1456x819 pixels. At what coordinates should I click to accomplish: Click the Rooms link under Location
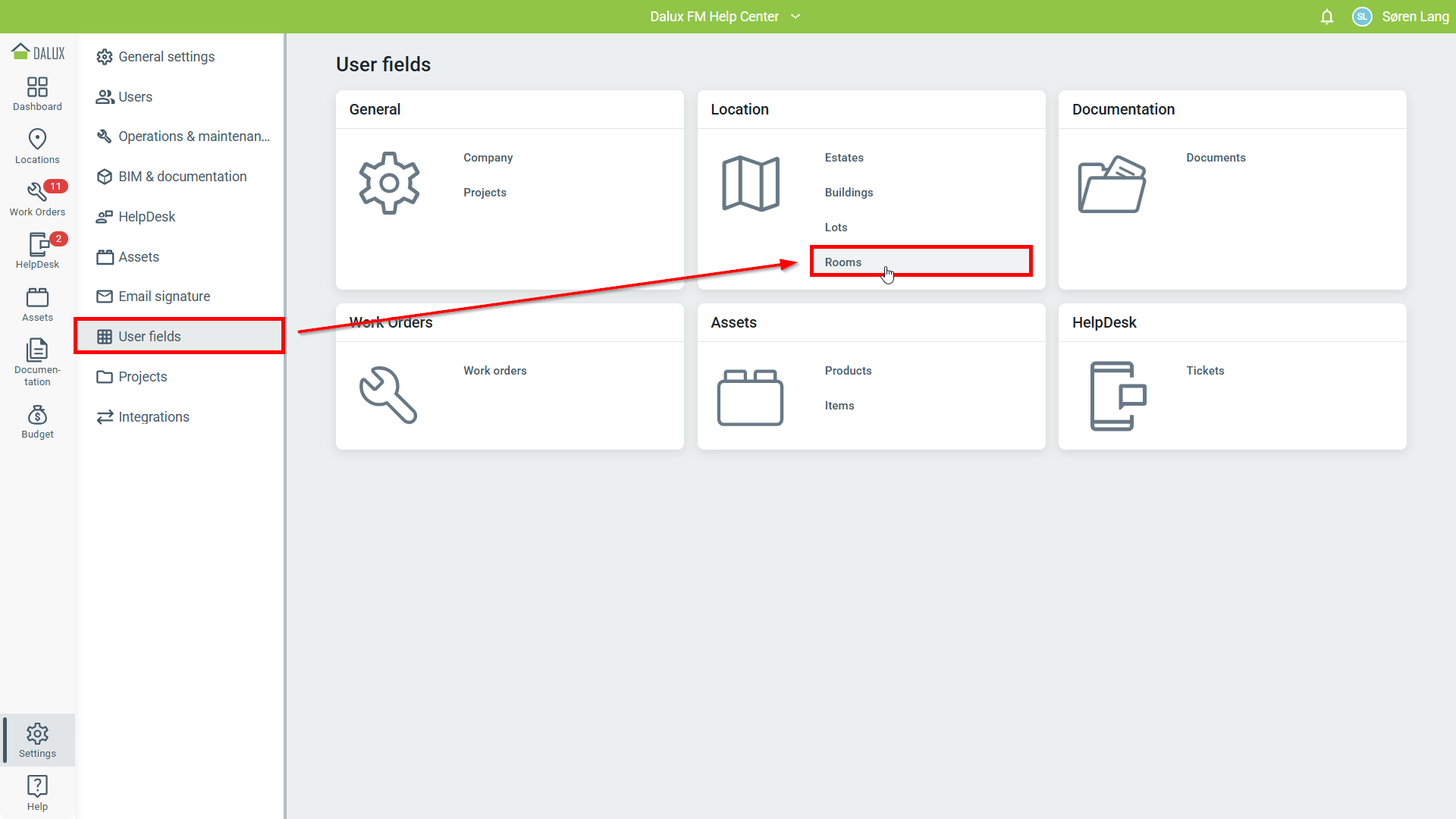843,262
